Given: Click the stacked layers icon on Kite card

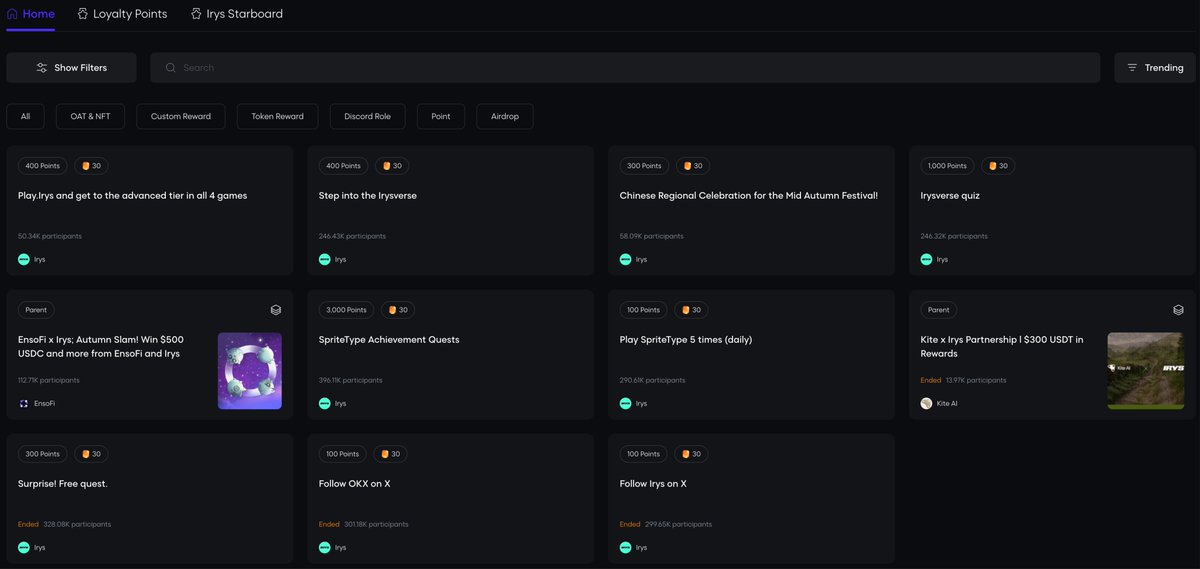Looking at the screenshot, I should click(1178, 310).
